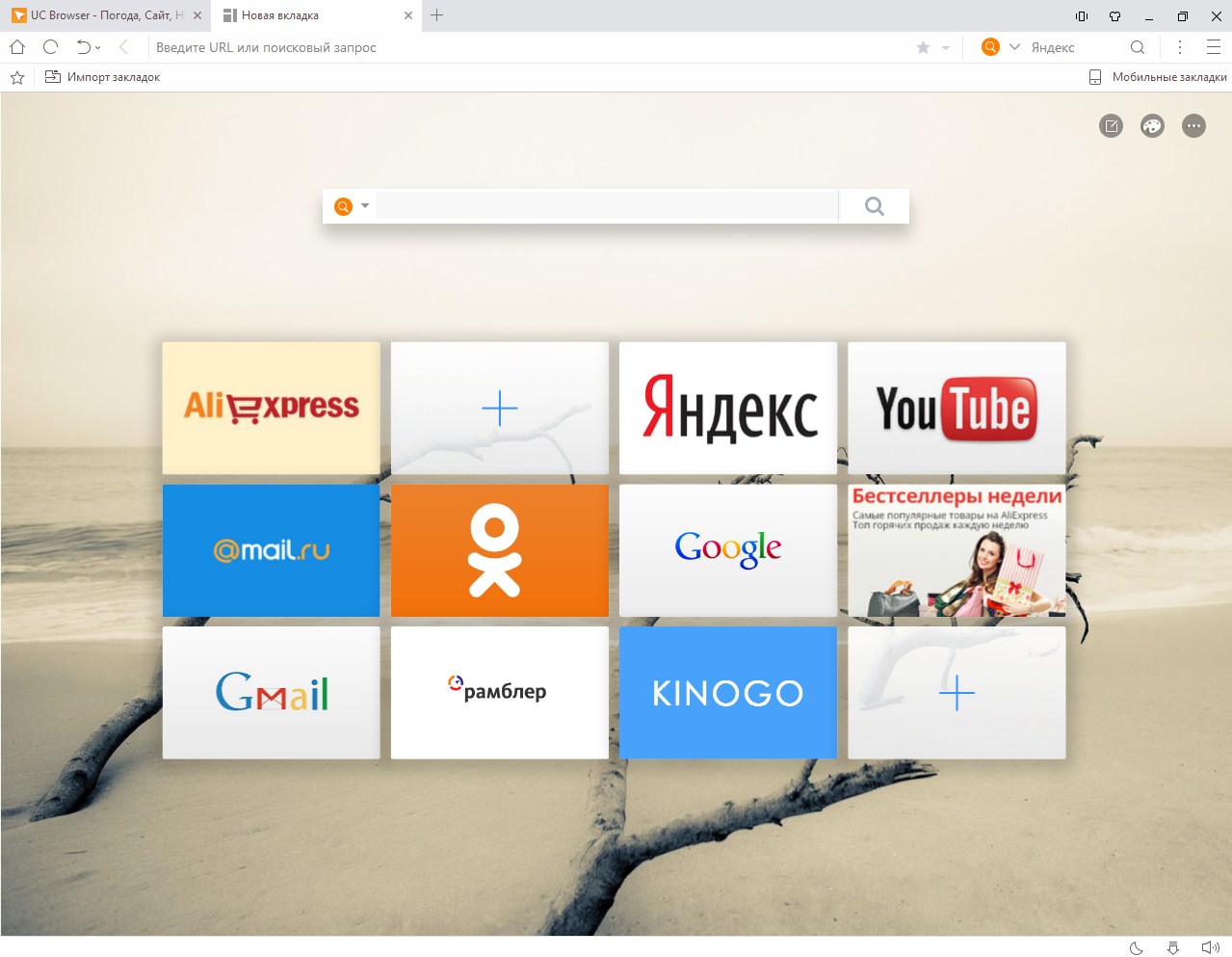
Task: Bookmark page with star icon in address bar
Action: coord(923,47)
